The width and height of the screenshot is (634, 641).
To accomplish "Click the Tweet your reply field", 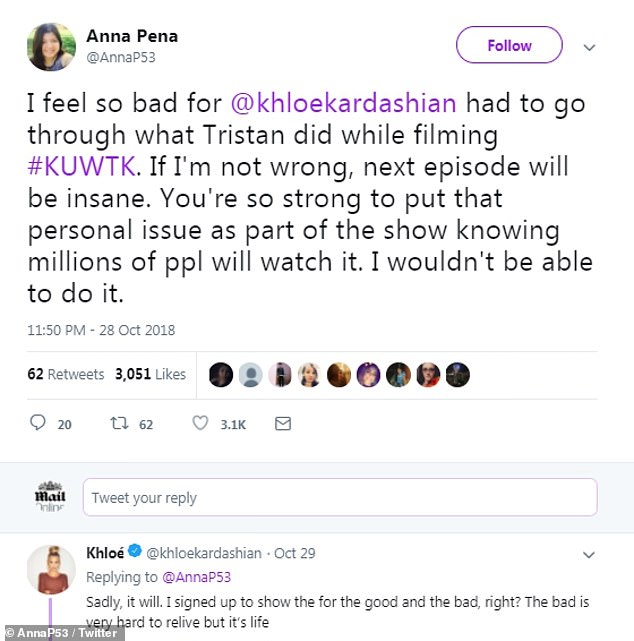I will [x=340, y=497].
